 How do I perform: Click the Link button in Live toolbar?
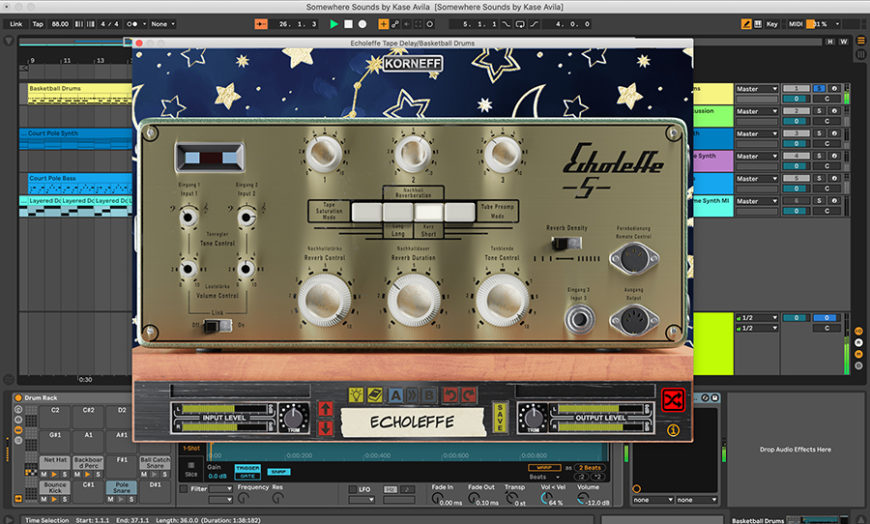16,24
